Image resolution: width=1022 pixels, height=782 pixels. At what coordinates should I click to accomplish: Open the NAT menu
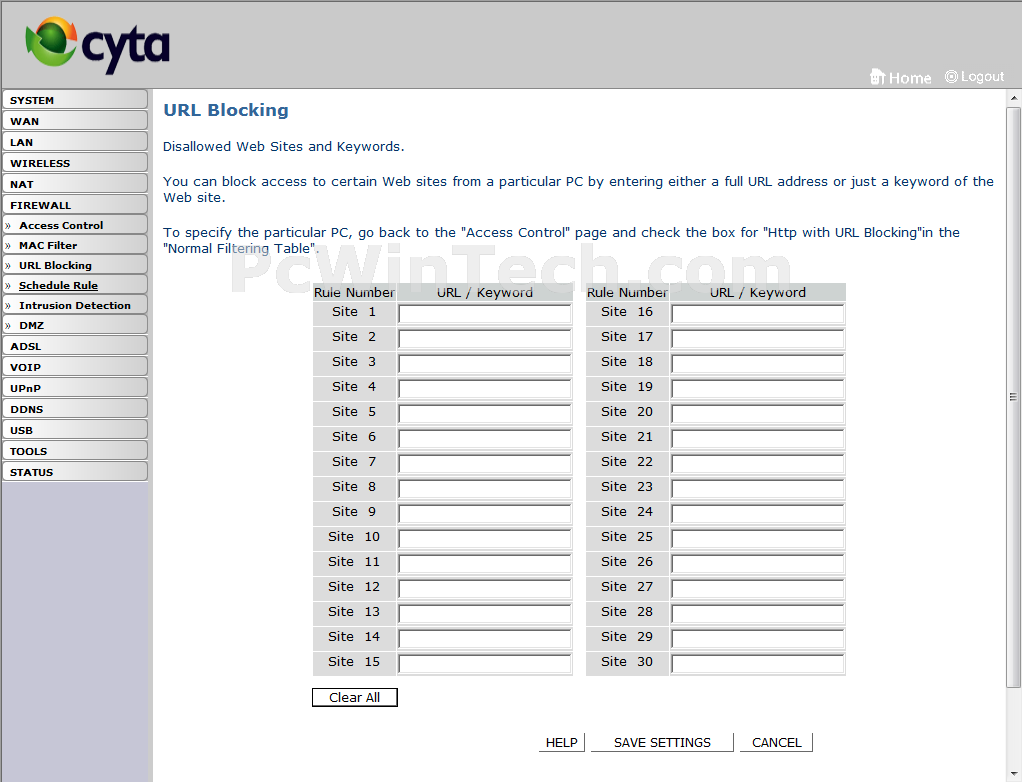[x=75, y=184]
